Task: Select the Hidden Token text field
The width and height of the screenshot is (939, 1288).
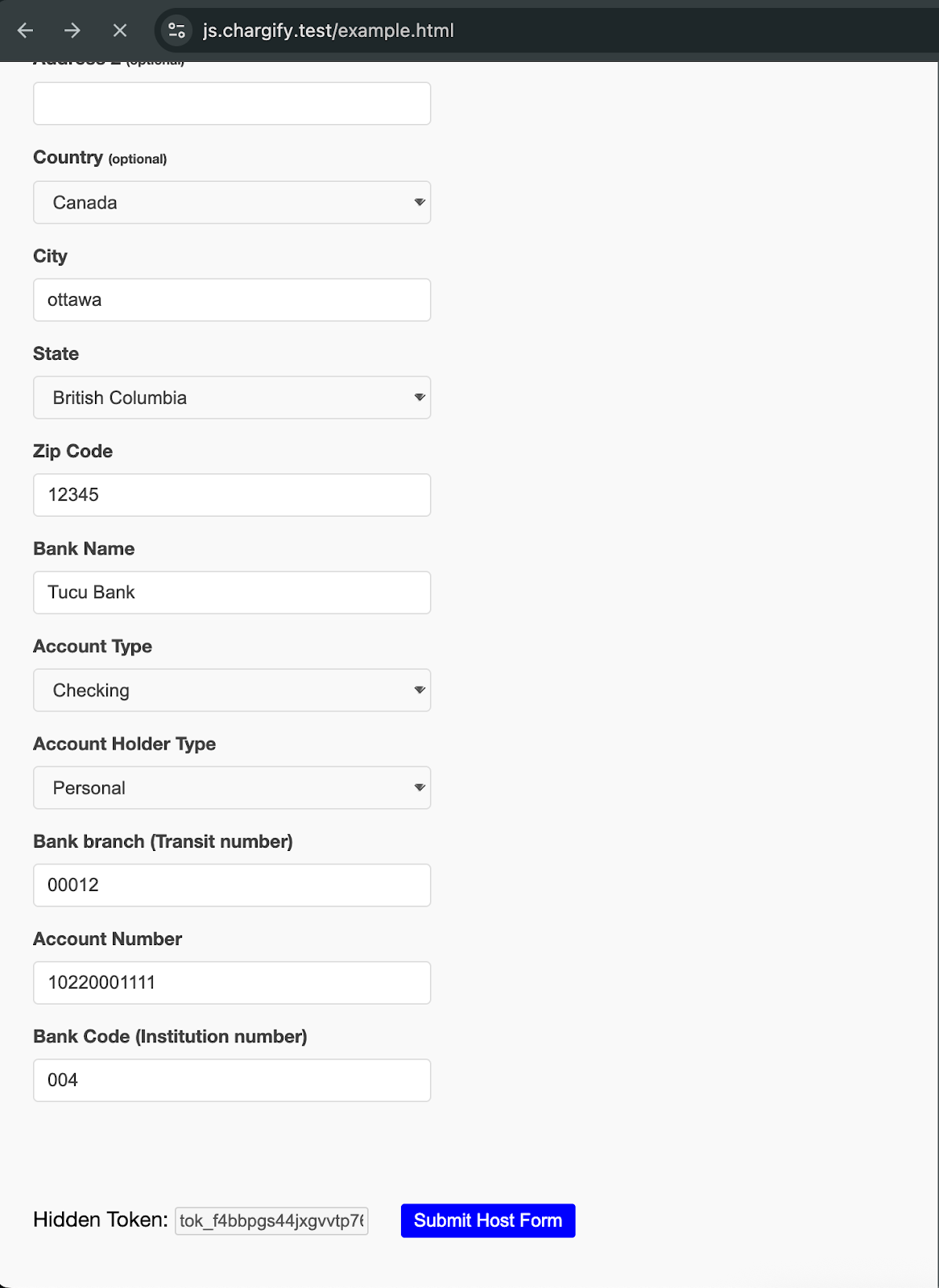Action: tap(271, 1220)
